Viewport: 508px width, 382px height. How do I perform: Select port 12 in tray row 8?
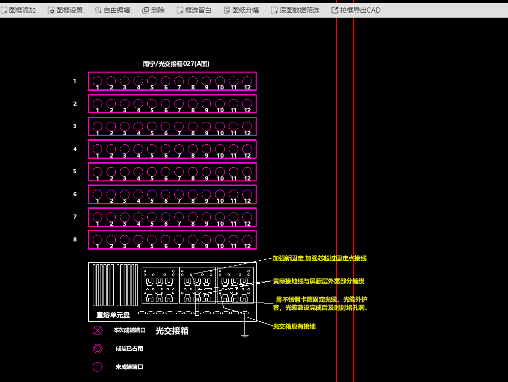[247, 240]
